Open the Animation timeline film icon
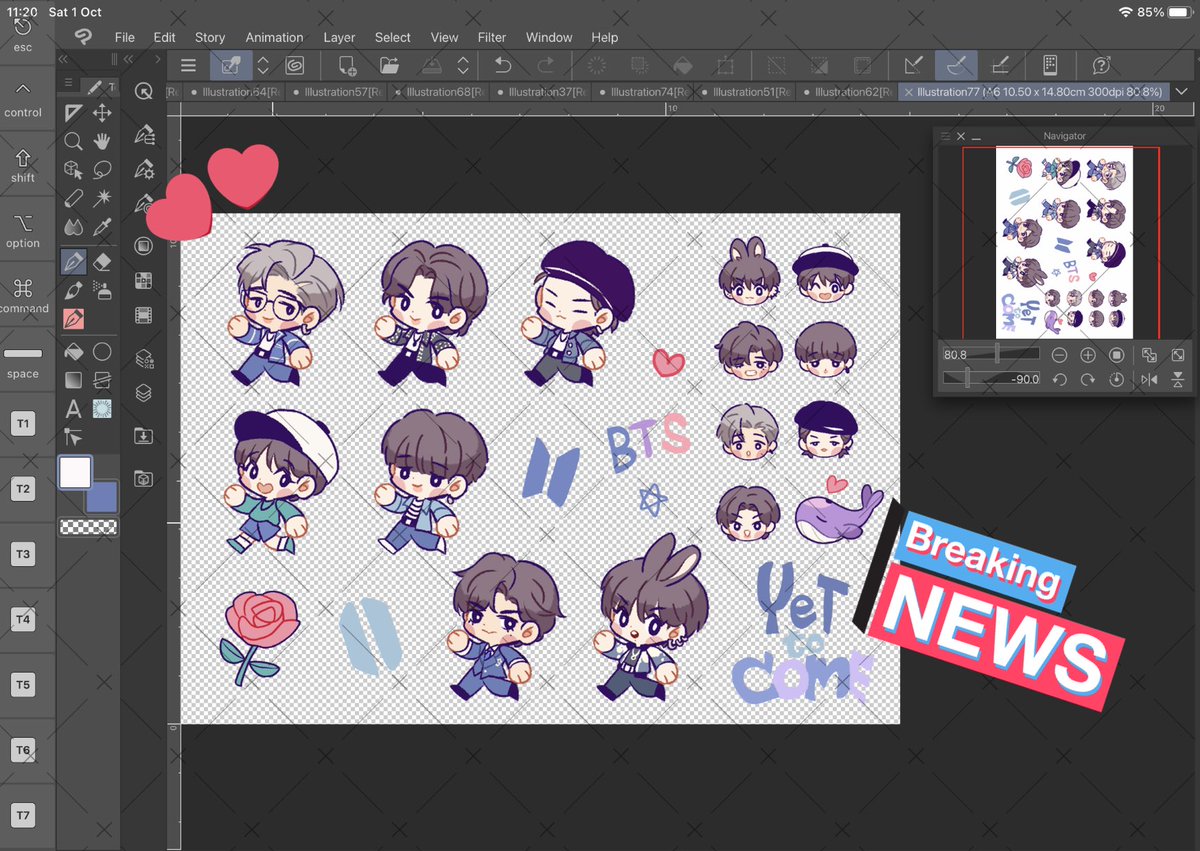Screen dimensions: 1200x851 [x=143, y=316]
